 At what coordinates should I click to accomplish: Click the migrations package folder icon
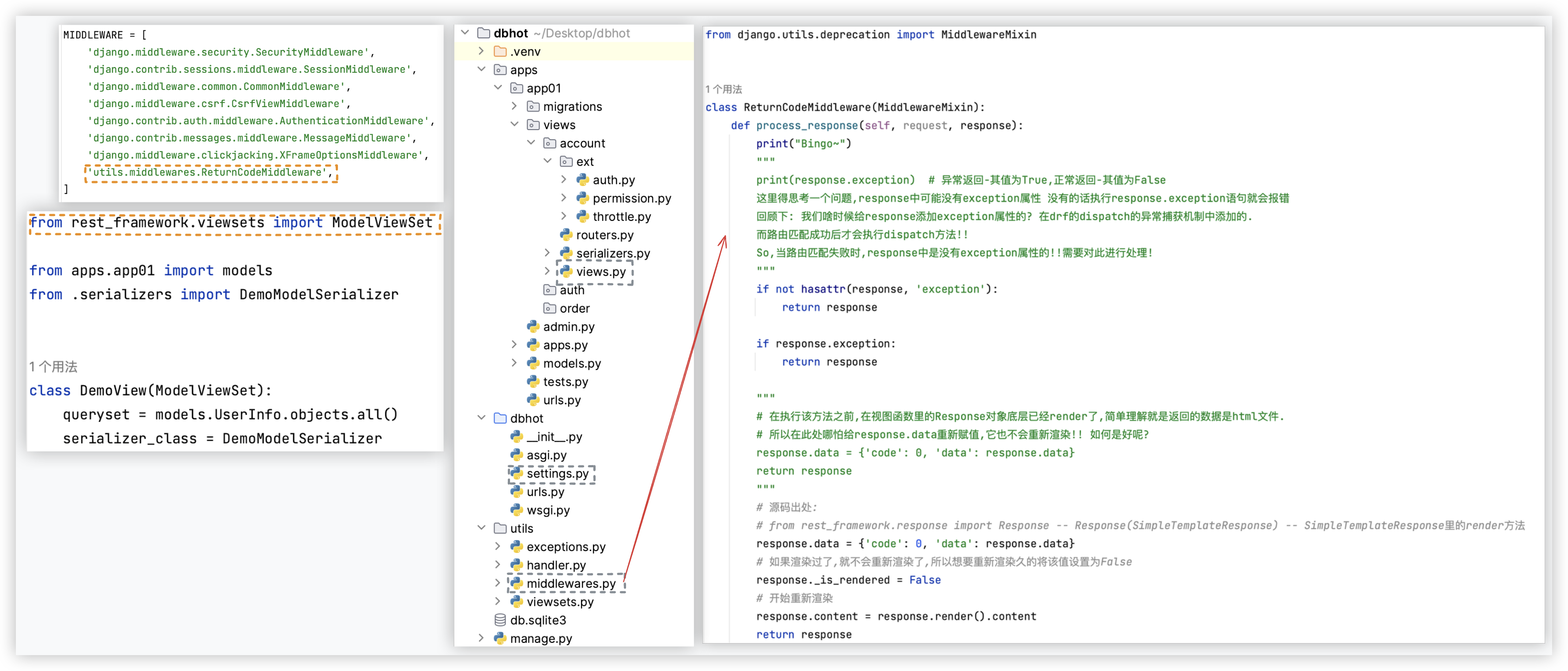tap(533, 106)
